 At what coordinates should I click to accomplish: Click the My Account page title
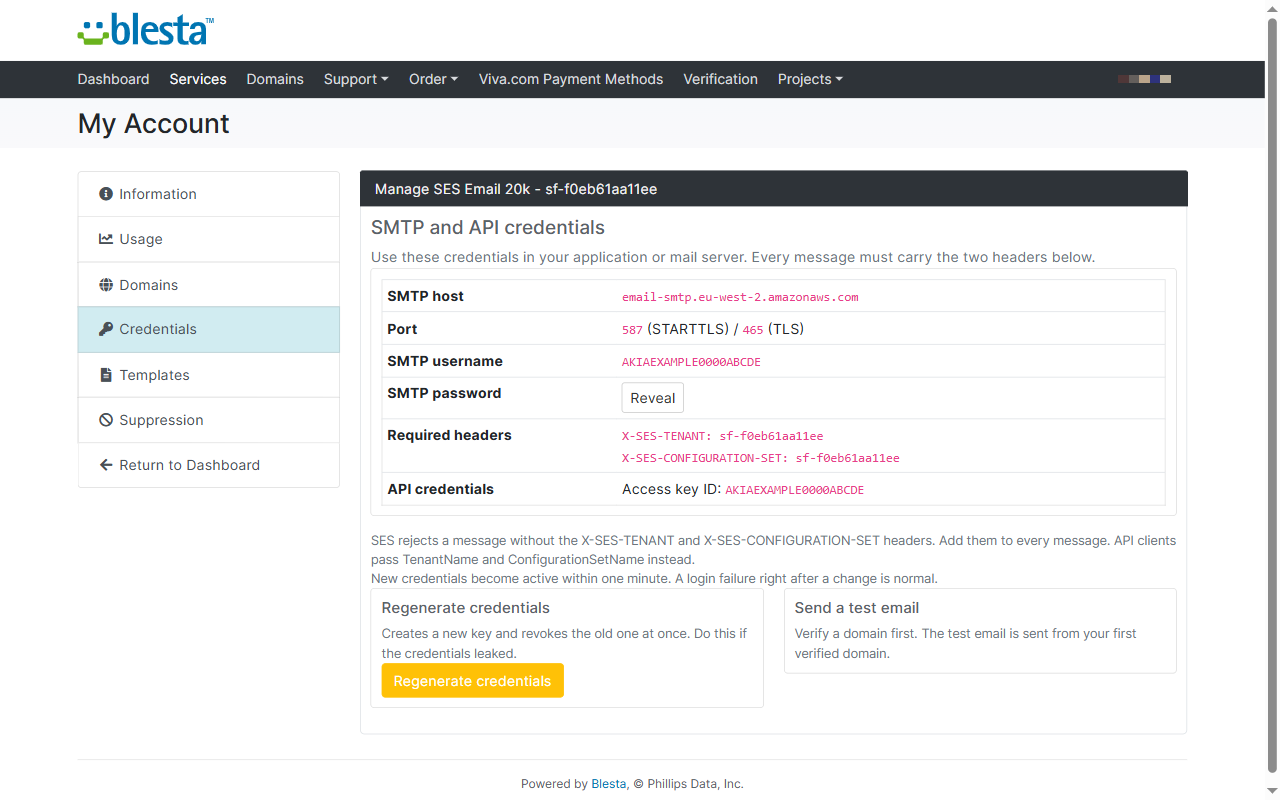pos(154,123)
